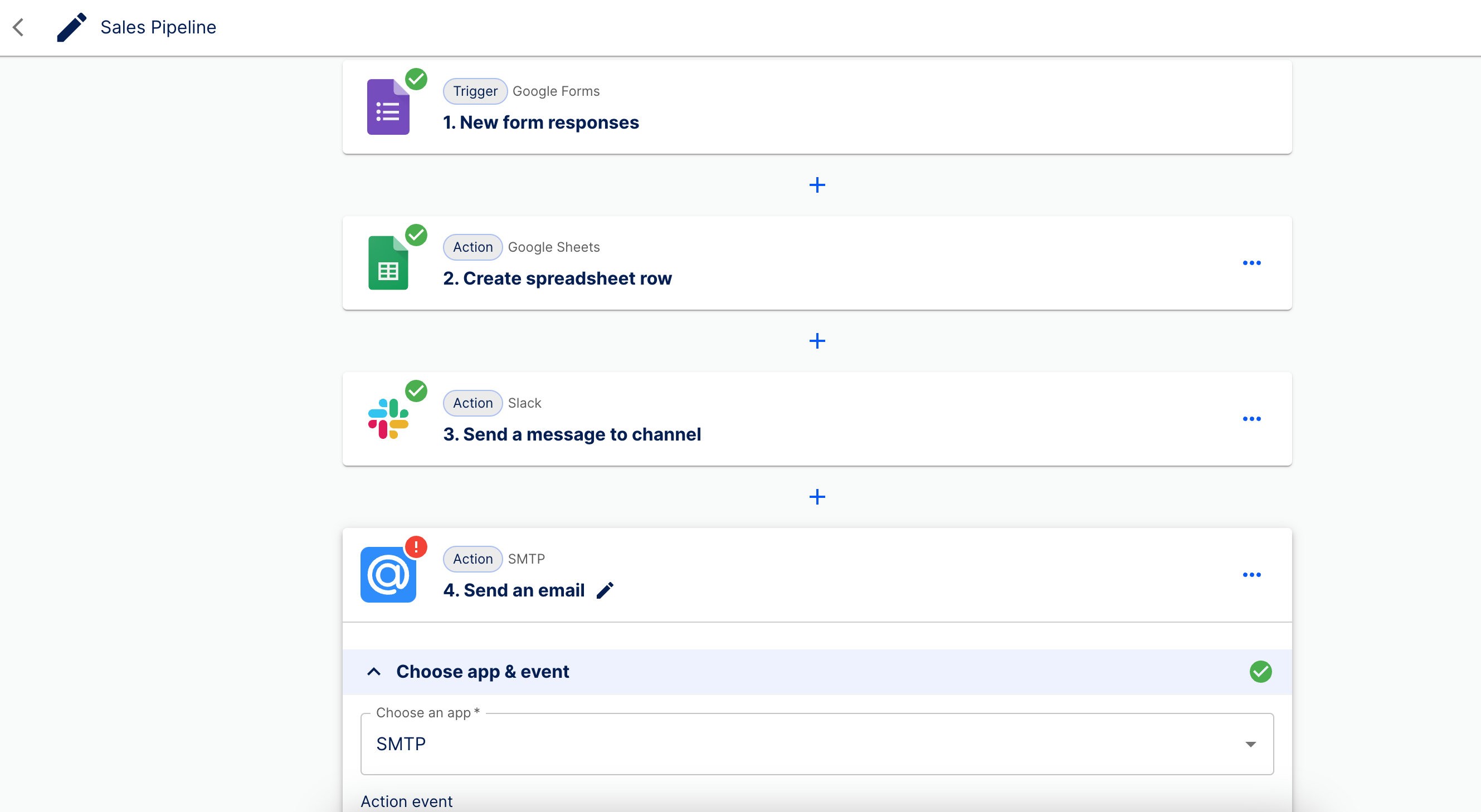Collapse the Choose app & event section
This screenshot has height=812, width=1481.
(x=374, y=671)
